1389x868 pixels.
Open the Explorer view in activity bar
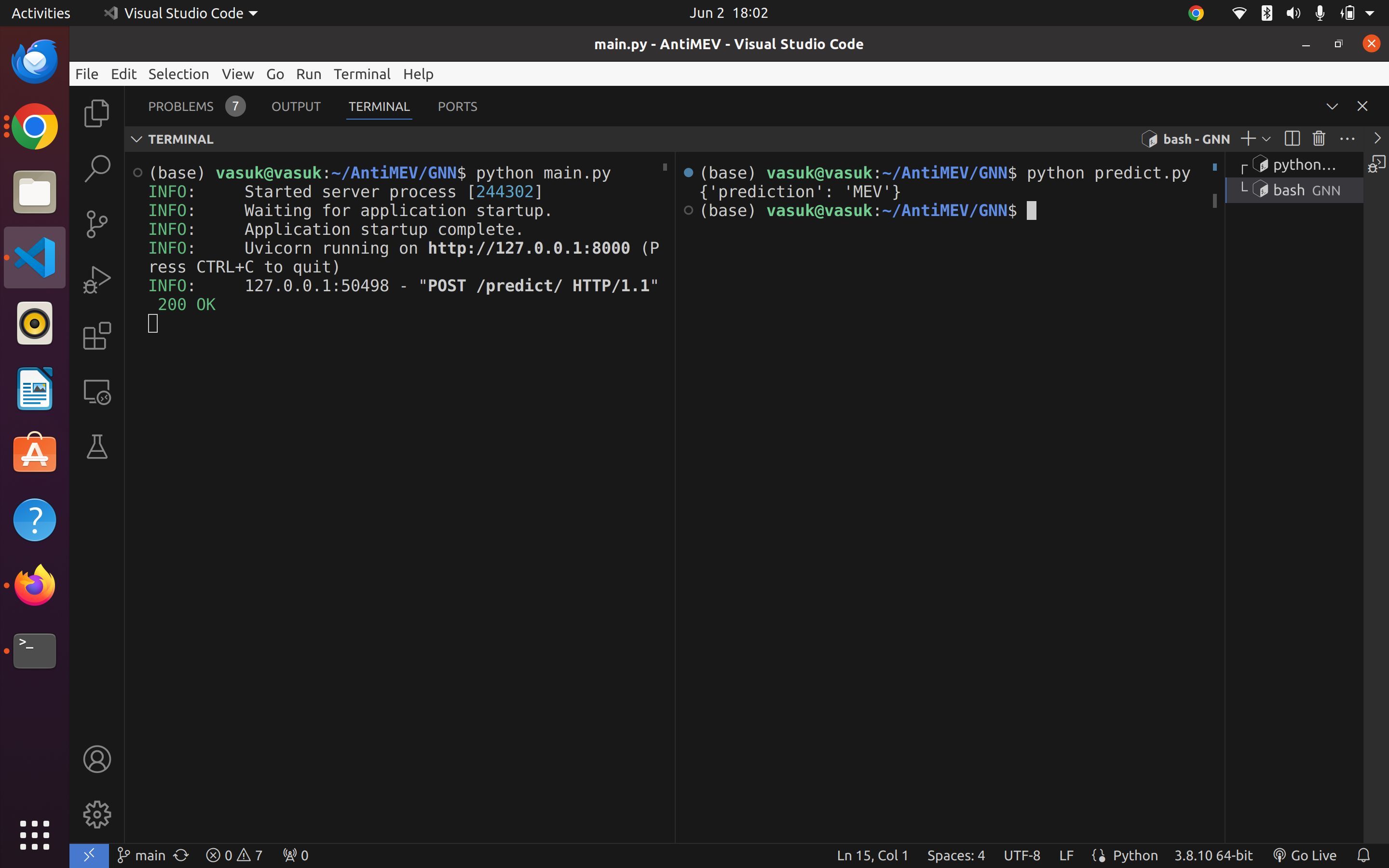[x=96, y=113]
